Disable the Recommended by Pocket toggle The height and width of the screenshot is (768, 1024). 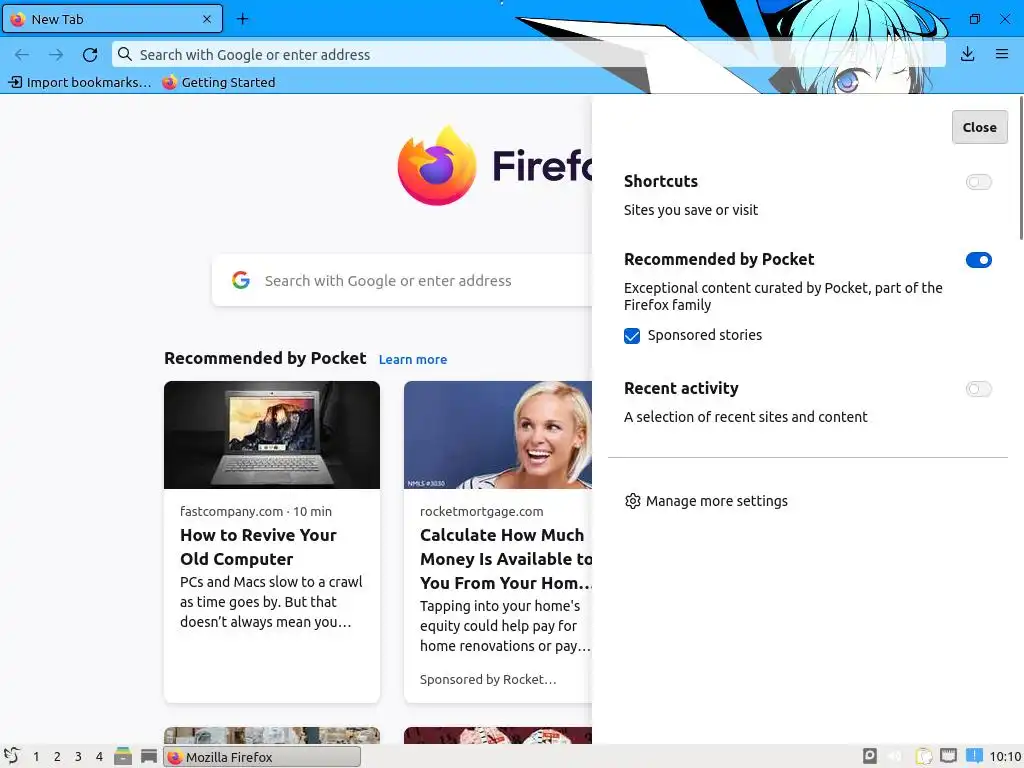tap(978, 260)
